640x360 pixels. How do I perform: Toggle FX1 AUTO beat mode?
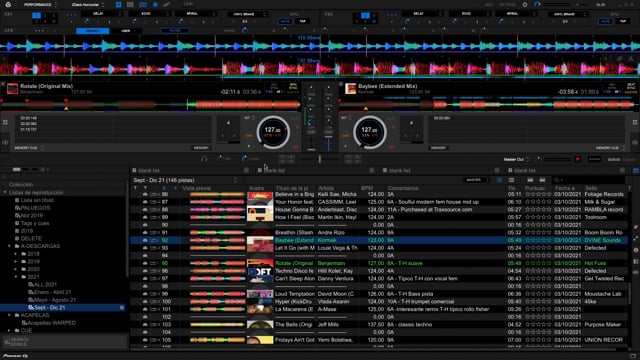pos(285,21)
